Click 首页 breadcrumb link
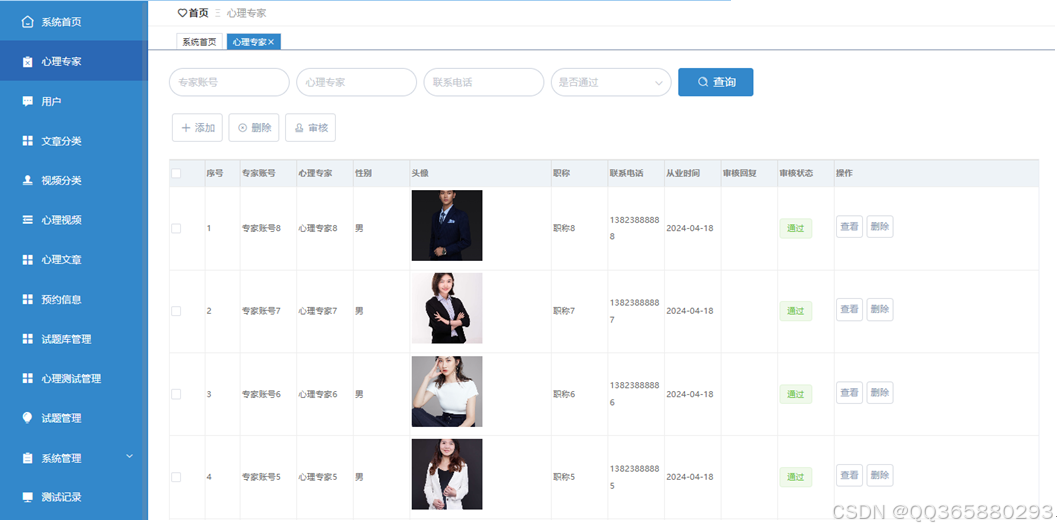The height and width of the screenshot is (529, 1057). coord(198,13)
